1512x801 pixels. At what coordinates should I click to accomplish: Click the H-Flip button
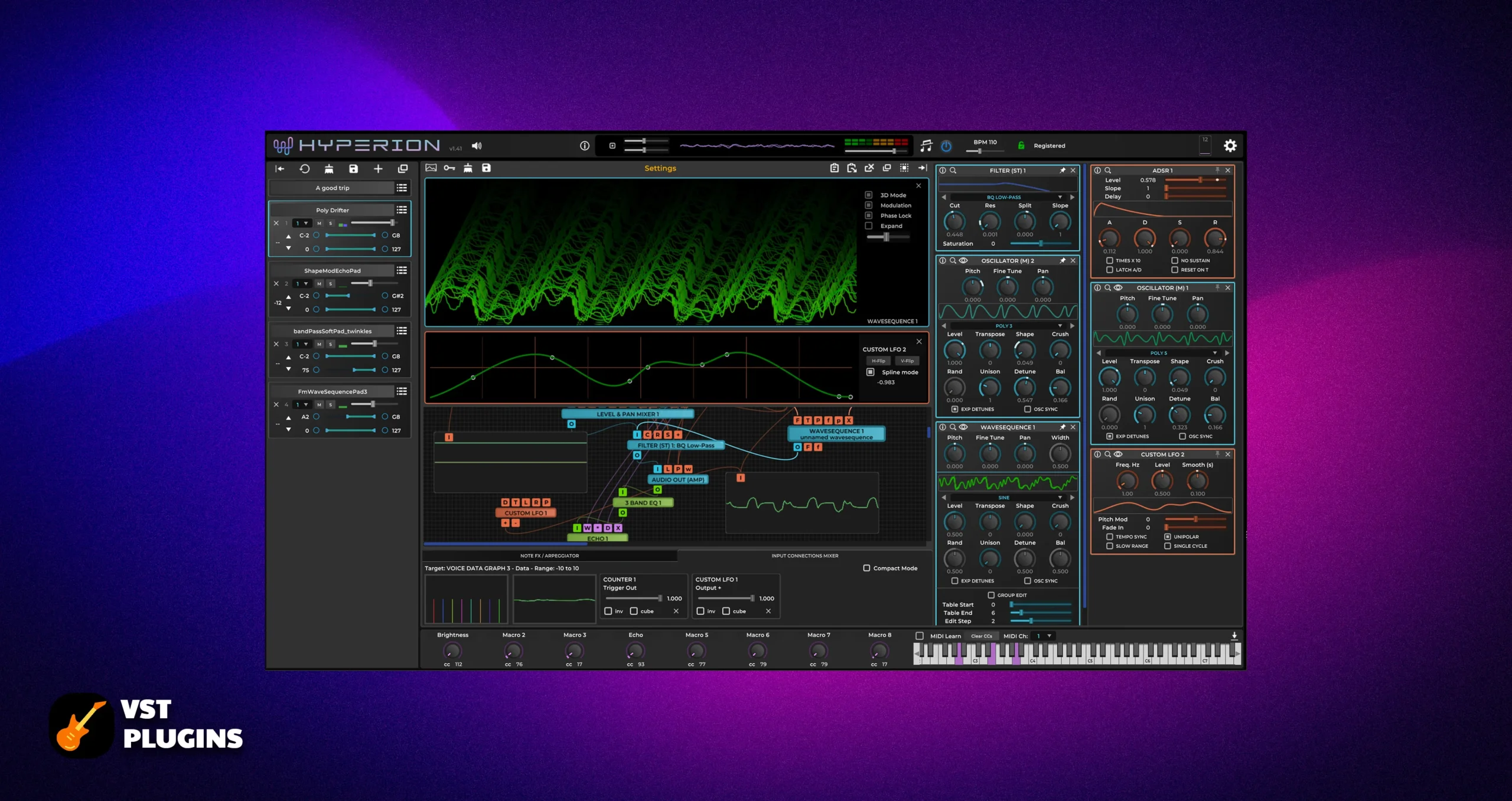(878, 361)
